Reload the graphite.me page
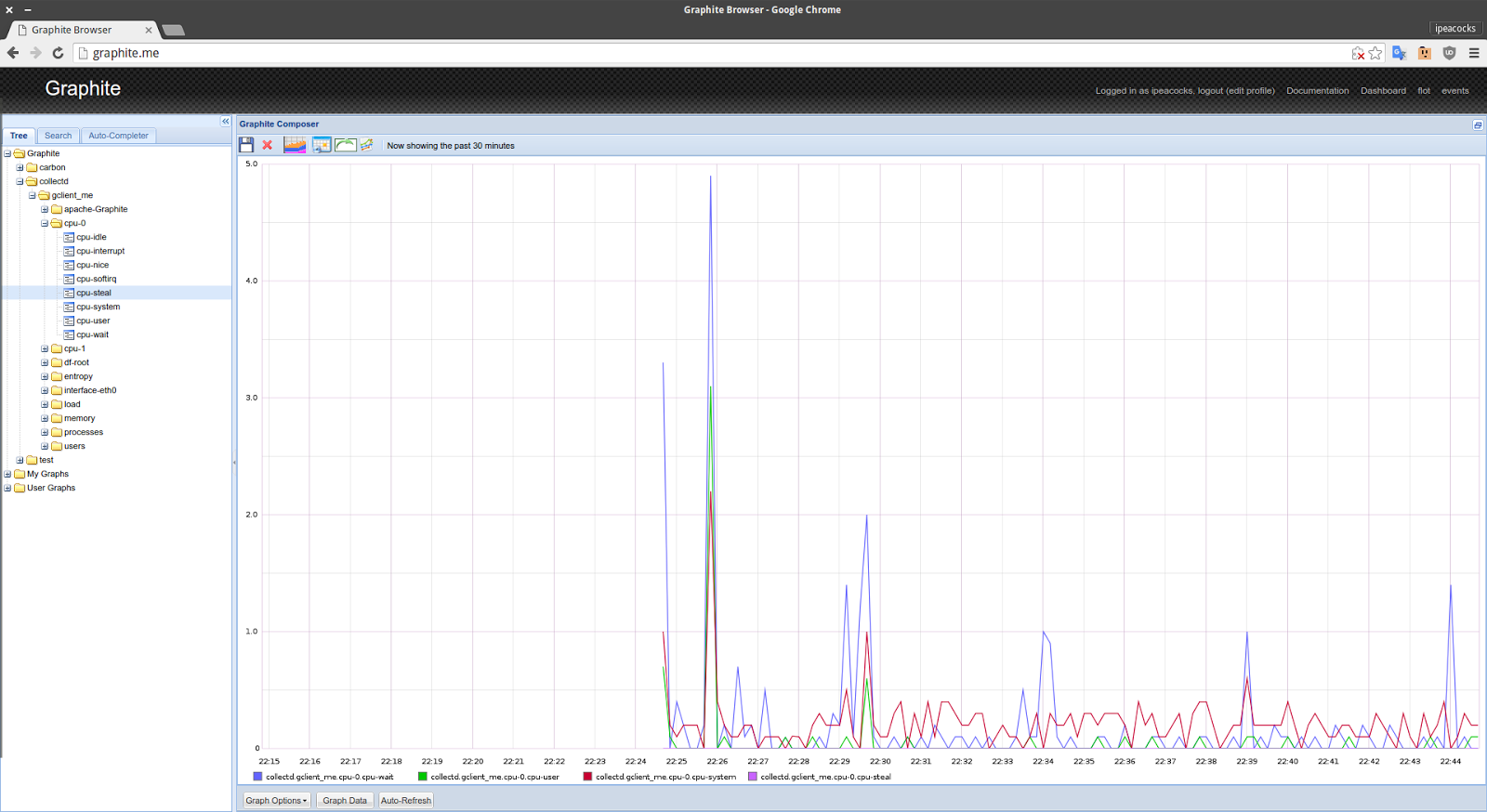 click(x=58, y=53)
